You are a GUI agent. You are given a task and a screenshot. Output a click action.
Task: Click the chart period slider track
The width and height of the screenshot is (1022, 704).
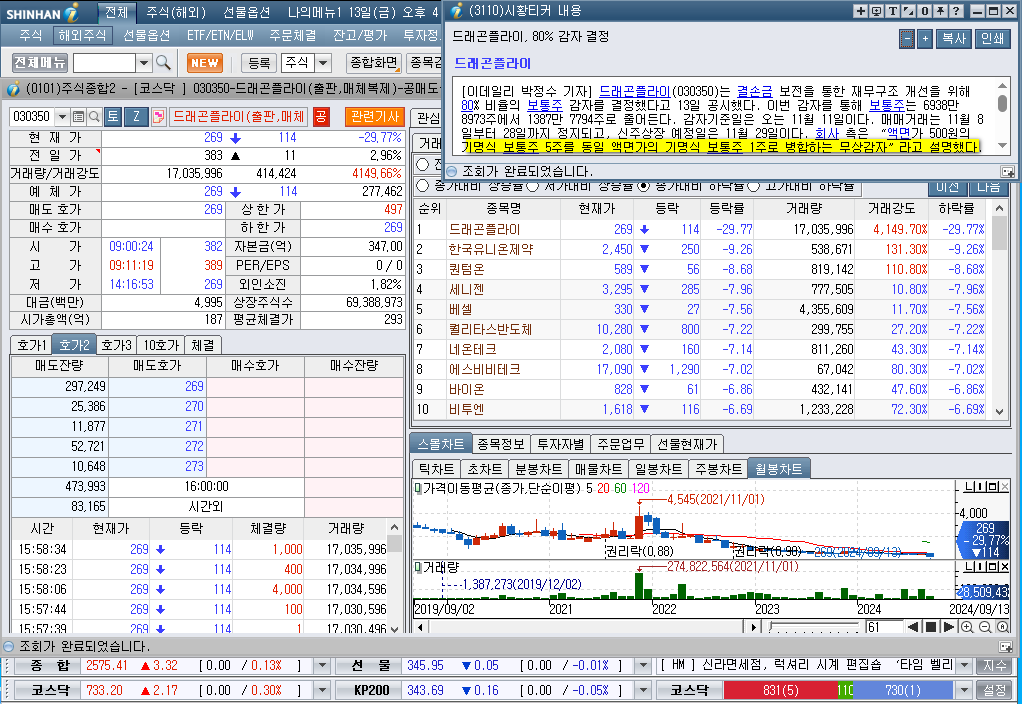(813, 627)
